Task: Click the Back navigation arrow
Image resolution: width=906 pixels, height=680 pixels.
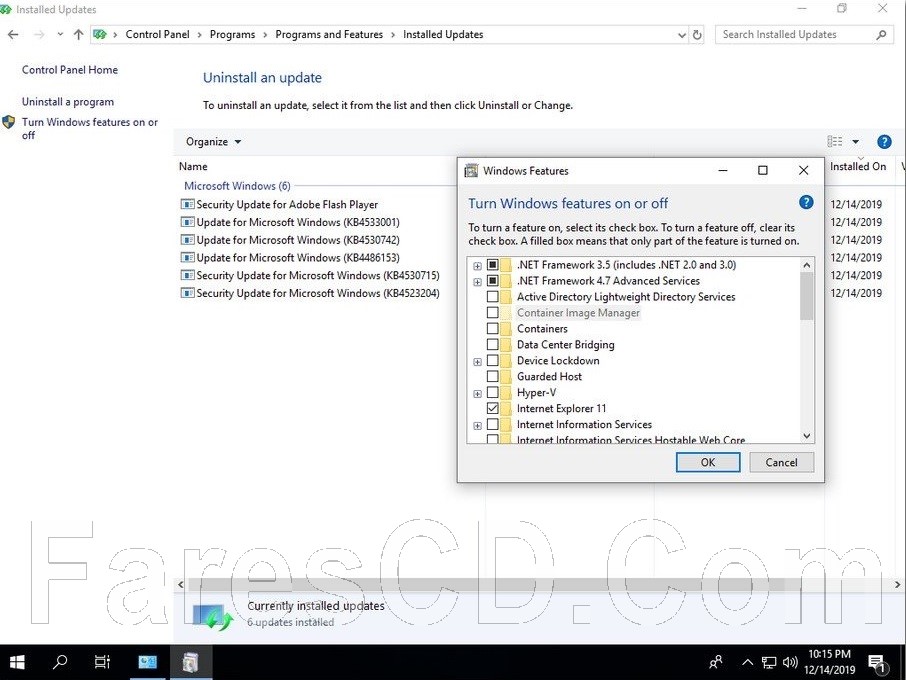Action: click(13, 35)
